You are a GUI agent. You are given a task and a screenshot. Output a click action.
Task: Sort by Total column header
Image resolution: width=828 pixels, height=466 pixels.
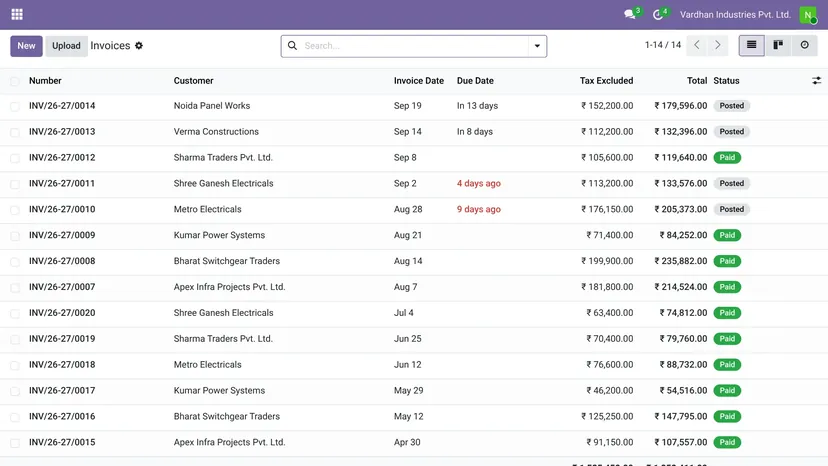[697, 81]
